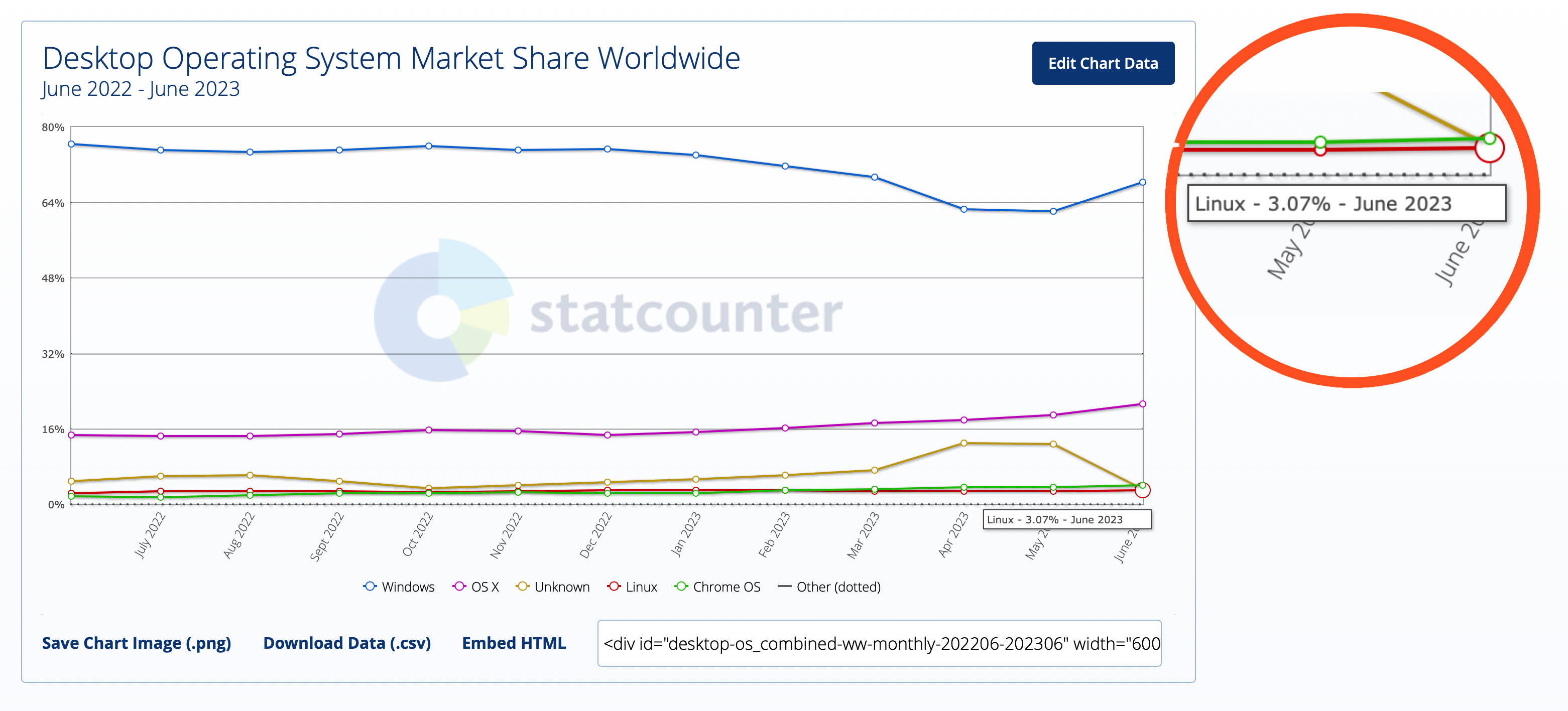Click Unknown data point for Apr 2023
The height and width of the screenshot is (711, 1568).
click(x=963, y=443)
